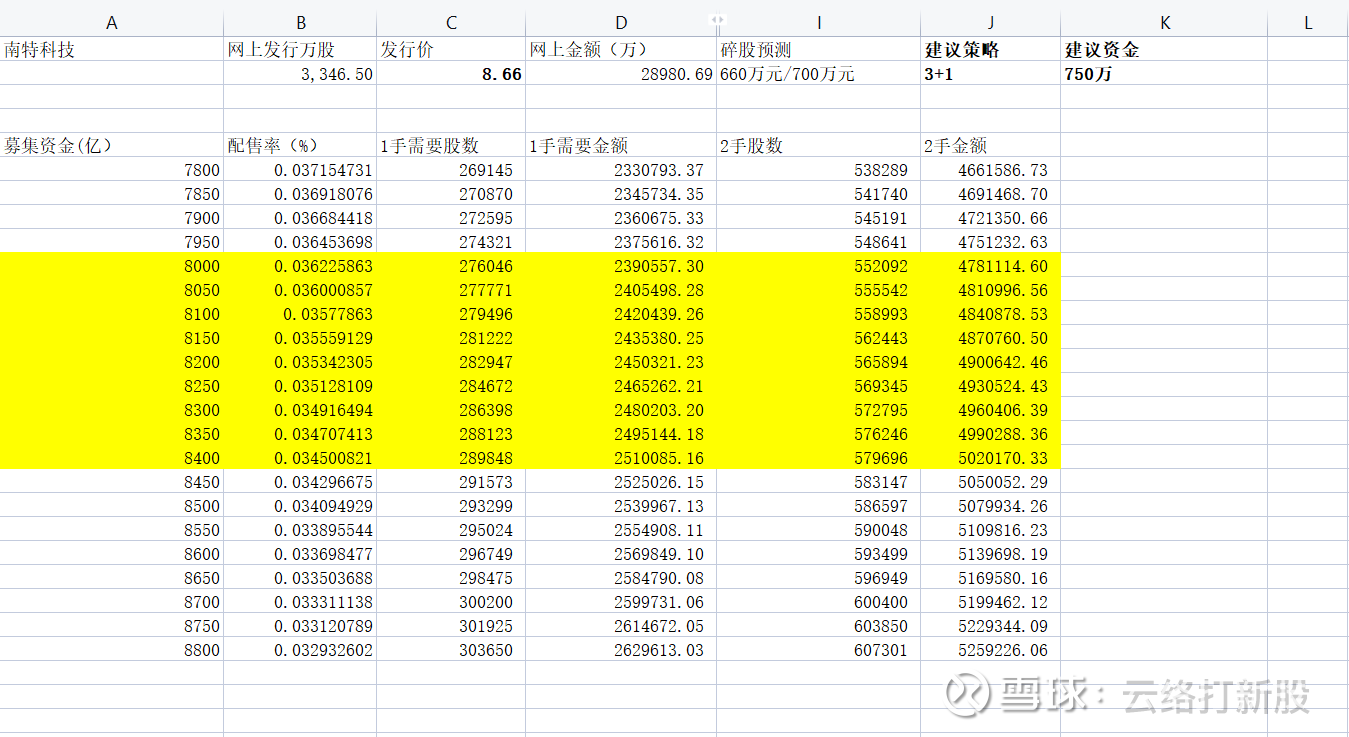Click the highlighted cell 5020170.33

pos(991,458)
